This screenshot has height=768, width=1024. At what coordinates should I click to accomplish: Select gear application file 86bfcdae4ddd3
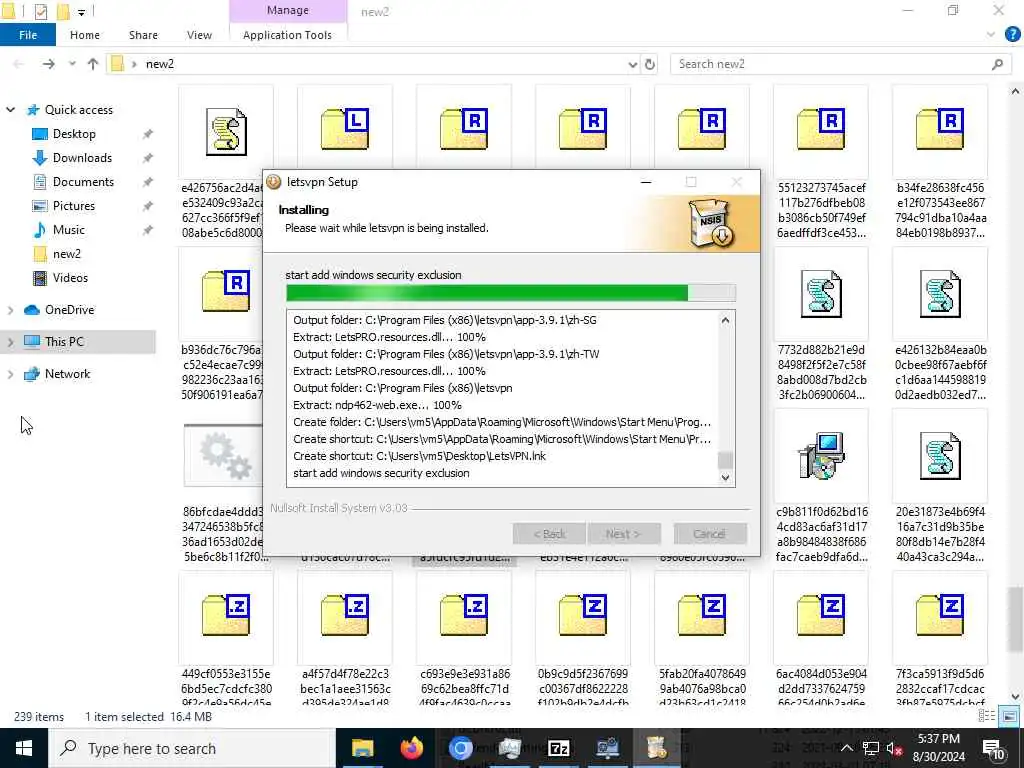coord(223,456)
